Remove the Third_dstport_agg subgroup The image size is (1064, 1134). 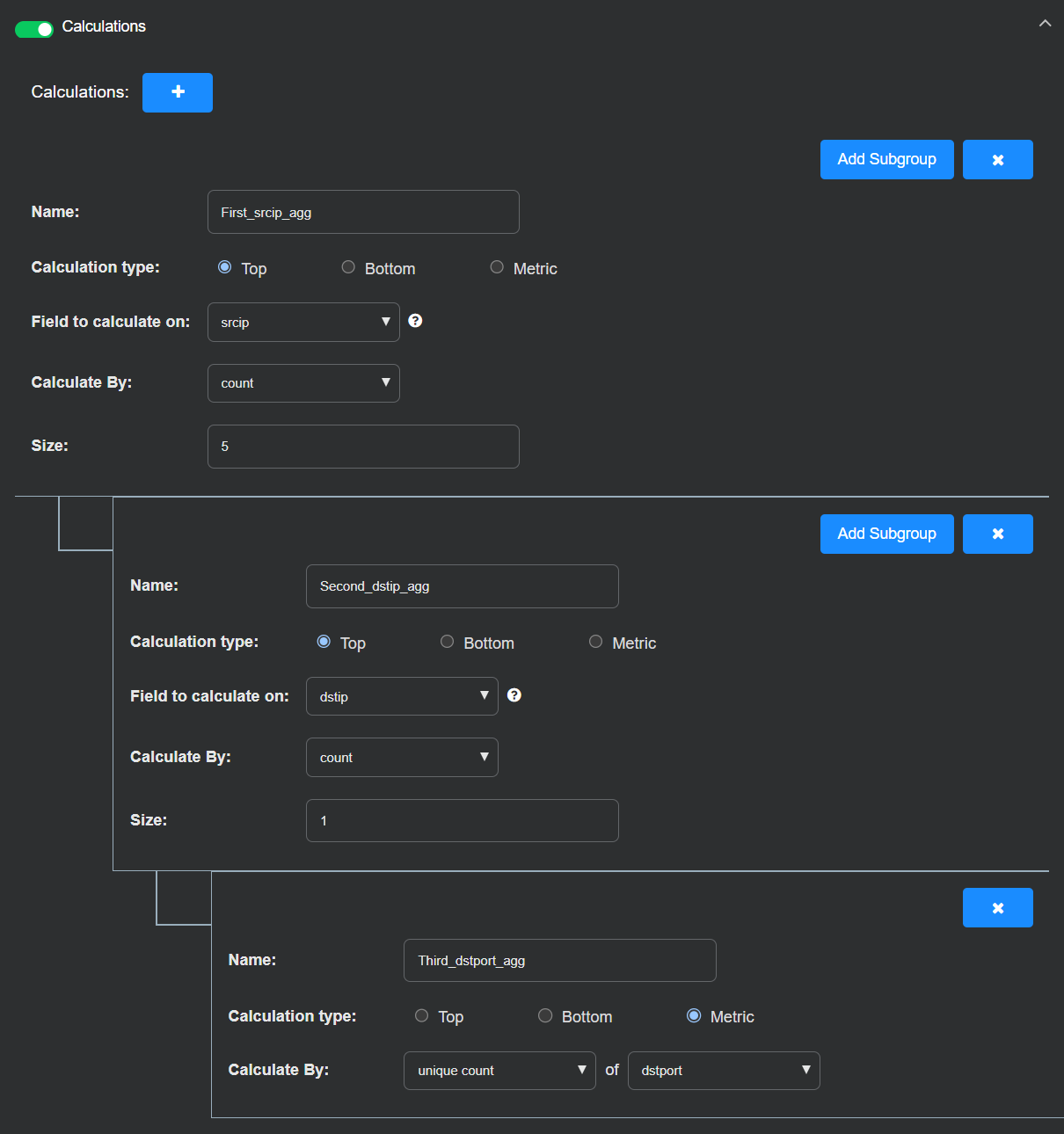997,908
